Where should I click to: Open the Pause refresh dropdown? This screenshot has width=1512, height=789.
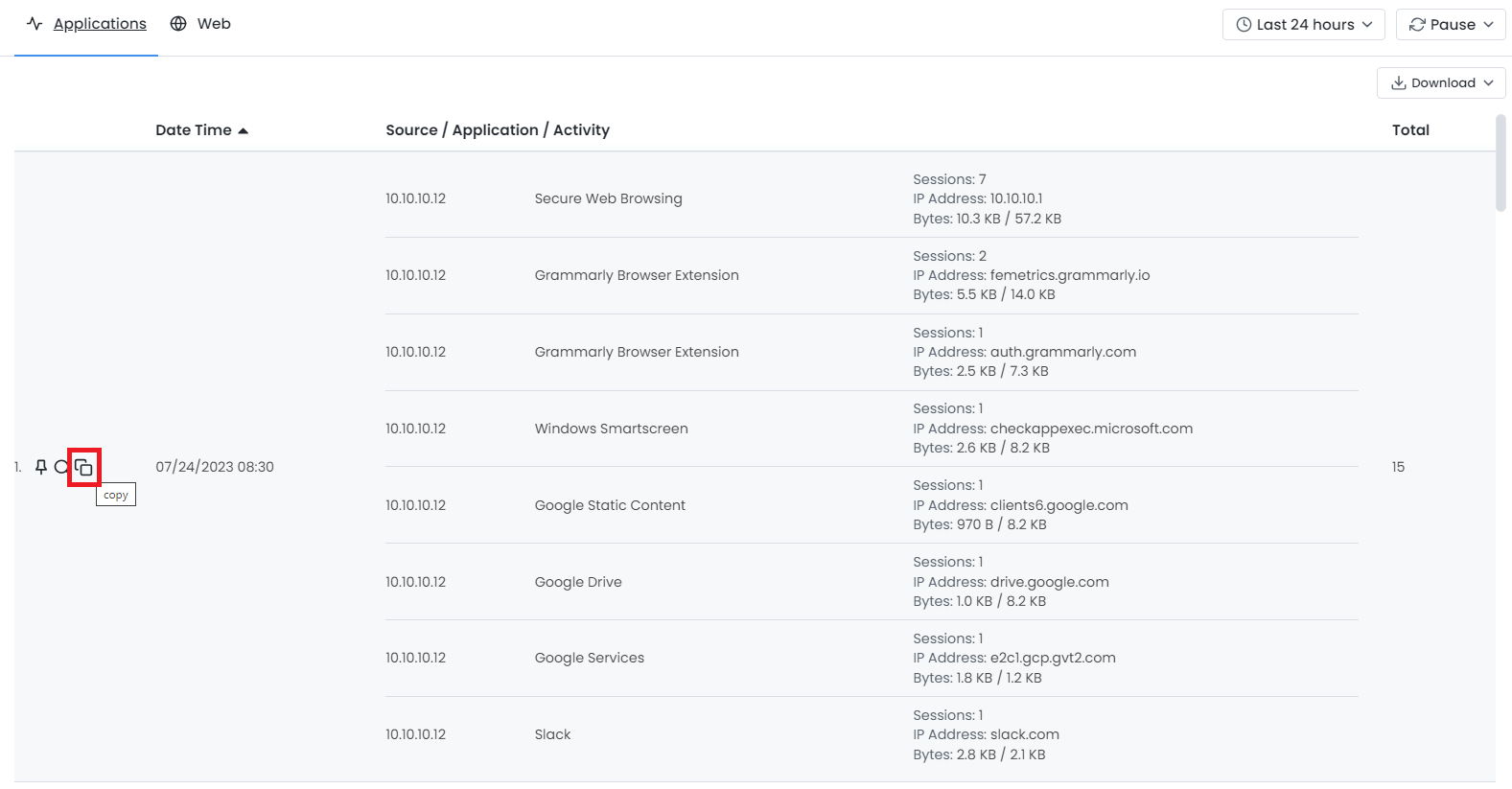click(x=1451, y=25)
